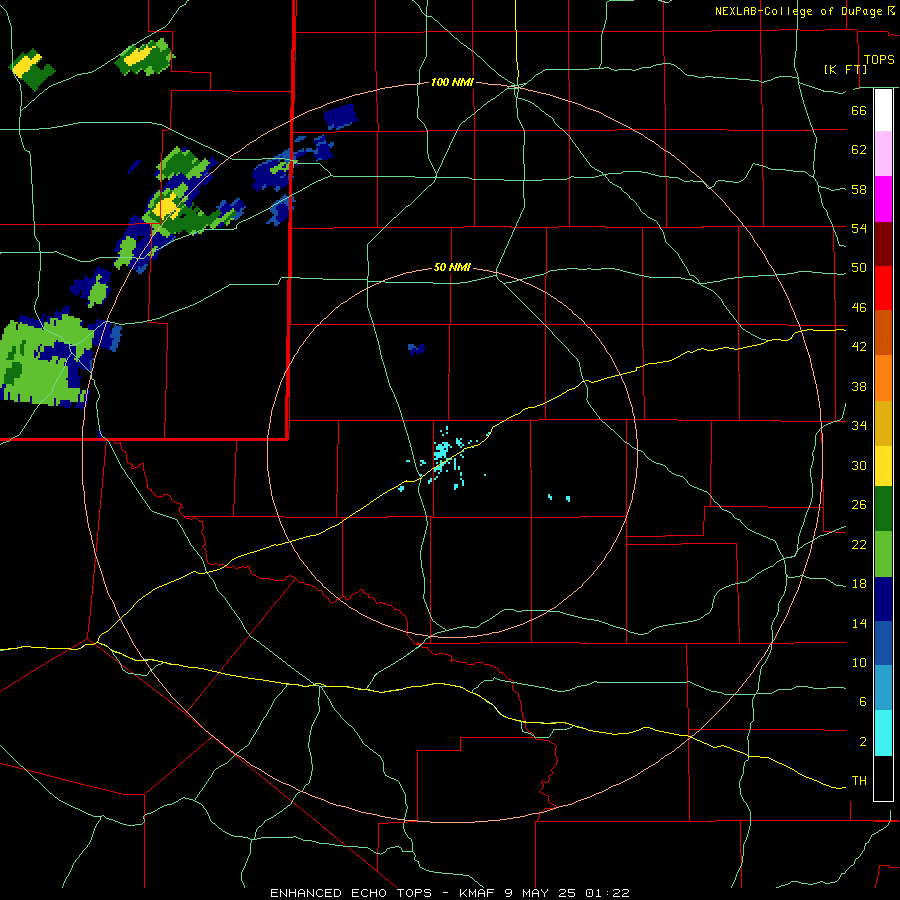Select the bright orange legend swatch
This screenshot has height=900, width=900.
(x=883, y=378)
